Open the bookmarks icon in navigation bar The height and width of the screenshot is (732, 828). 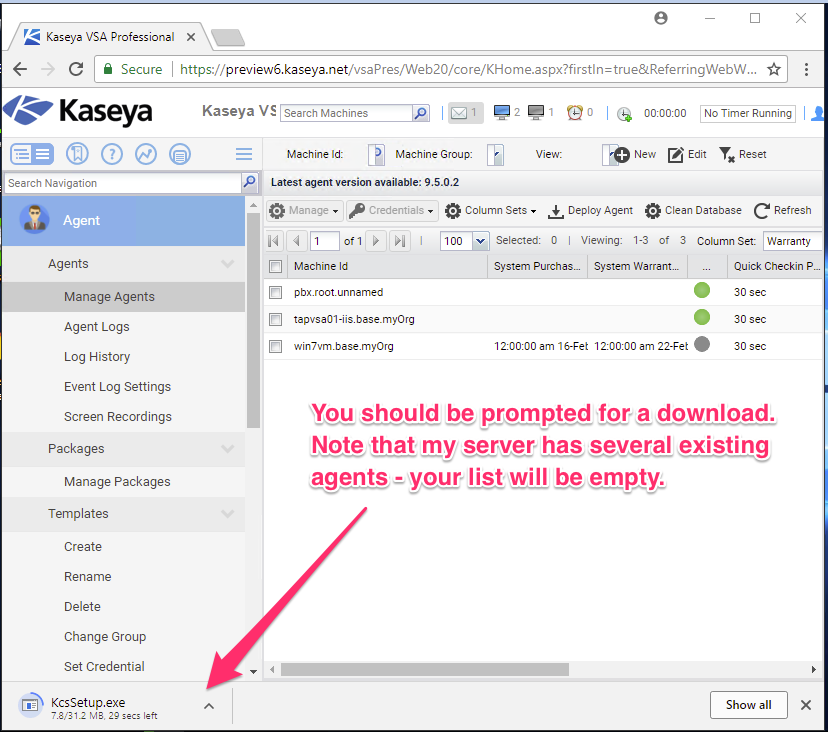[x=77, y=154]
